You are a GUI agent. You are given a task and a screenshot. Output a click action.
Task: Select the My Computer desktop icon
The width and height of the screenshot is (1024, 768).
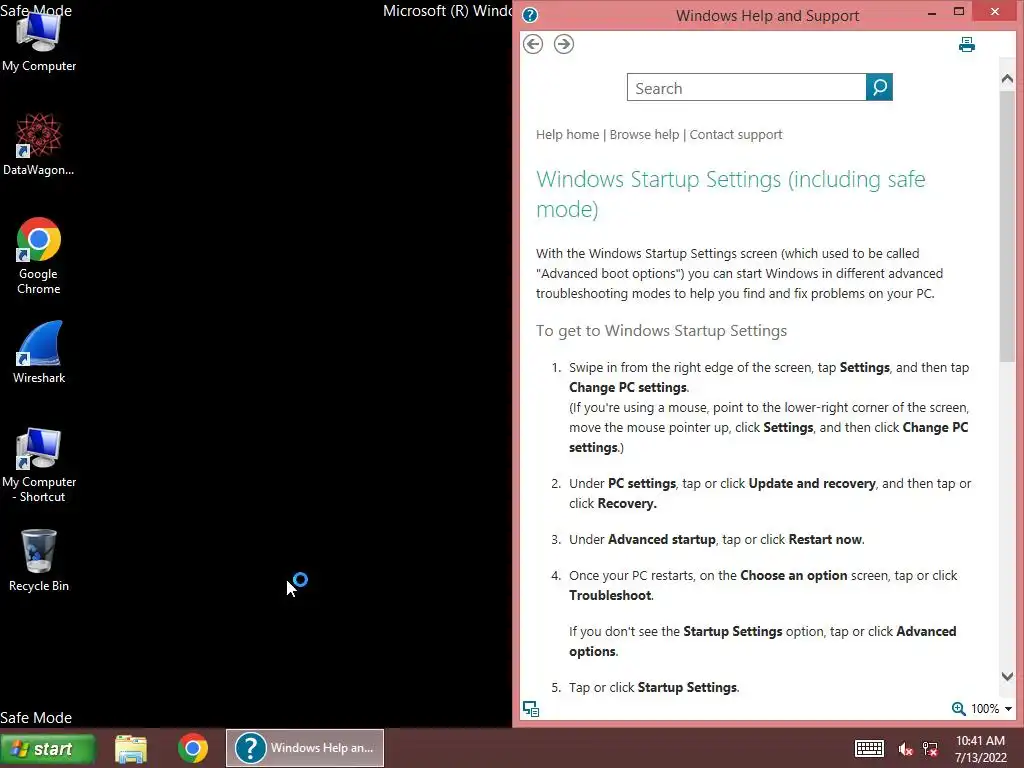point(39,42)
